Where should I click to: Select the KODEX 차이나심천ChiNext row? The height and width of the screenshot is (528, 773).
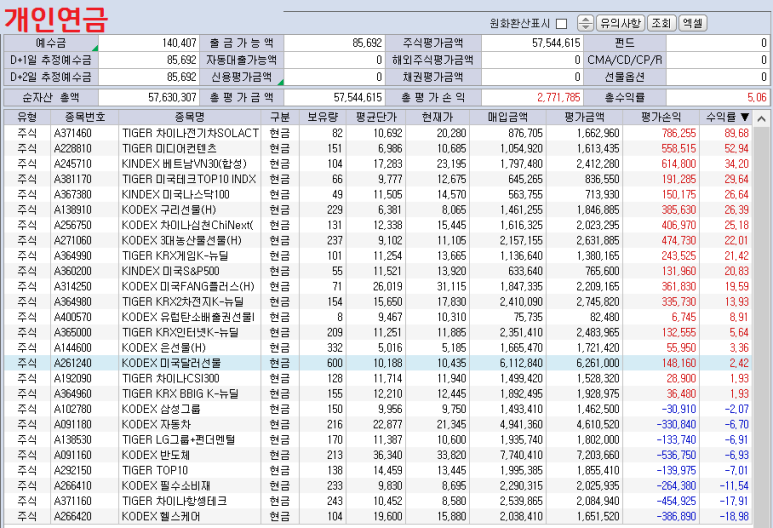(x=379, y=225)
